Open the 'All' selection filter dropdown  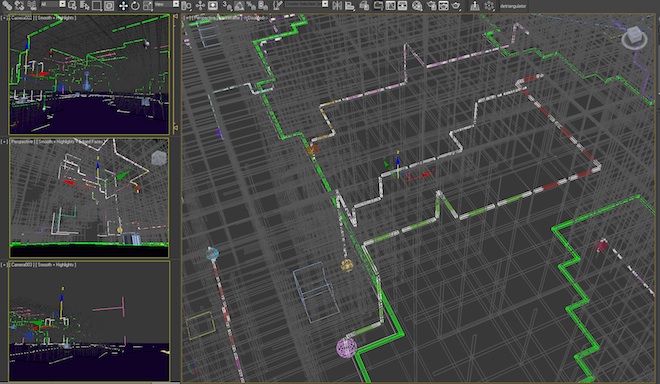click(53, 4)
